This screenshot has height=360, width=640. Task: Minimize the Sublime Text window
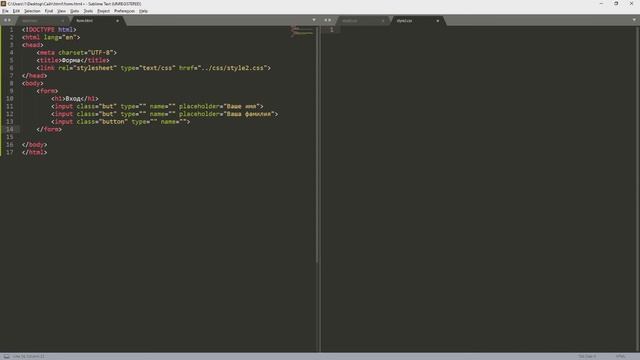coord(601,3)
